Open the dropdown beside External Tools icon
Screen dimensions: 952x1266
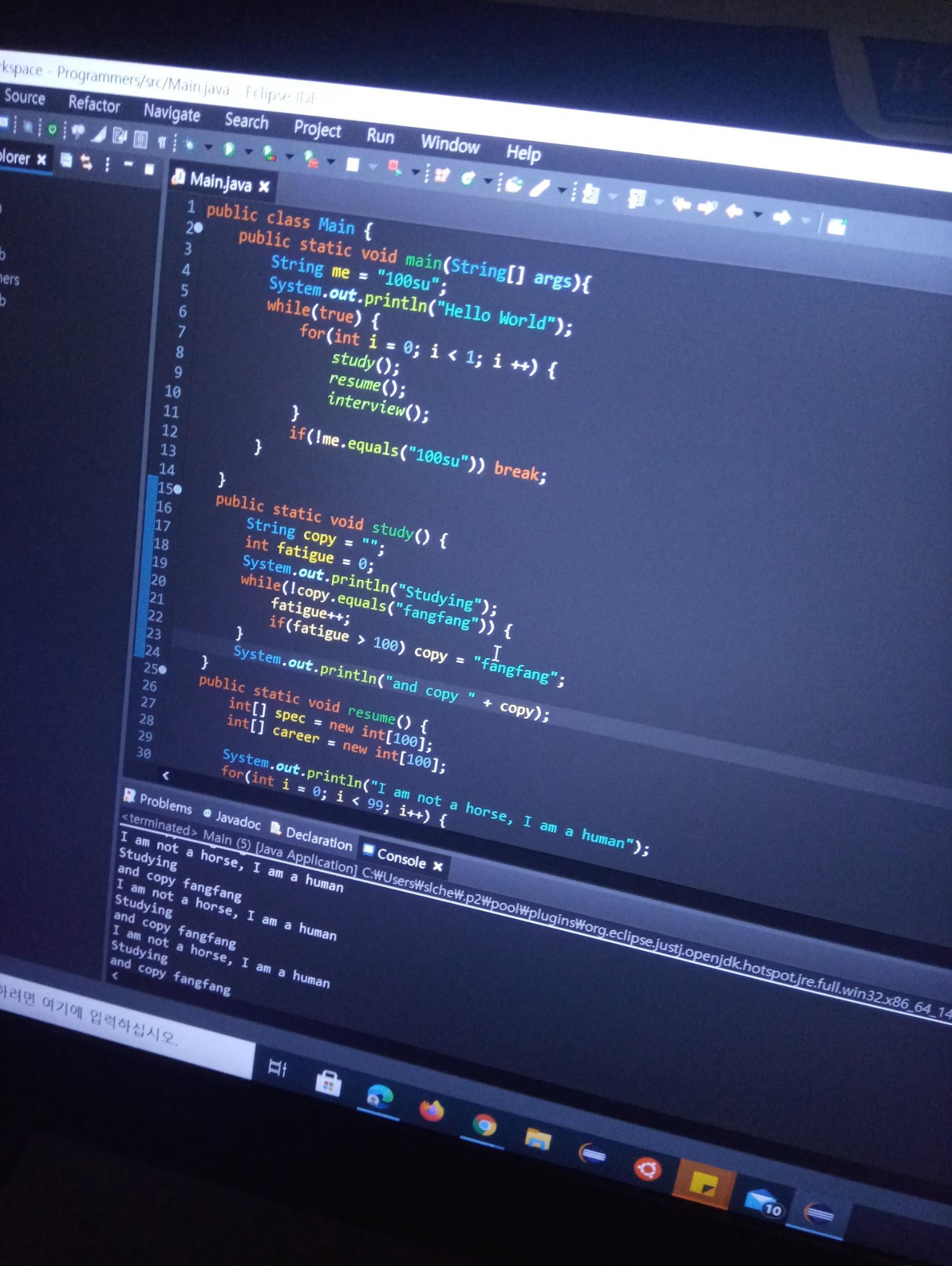pyautogui.click(x=331, y=161)
